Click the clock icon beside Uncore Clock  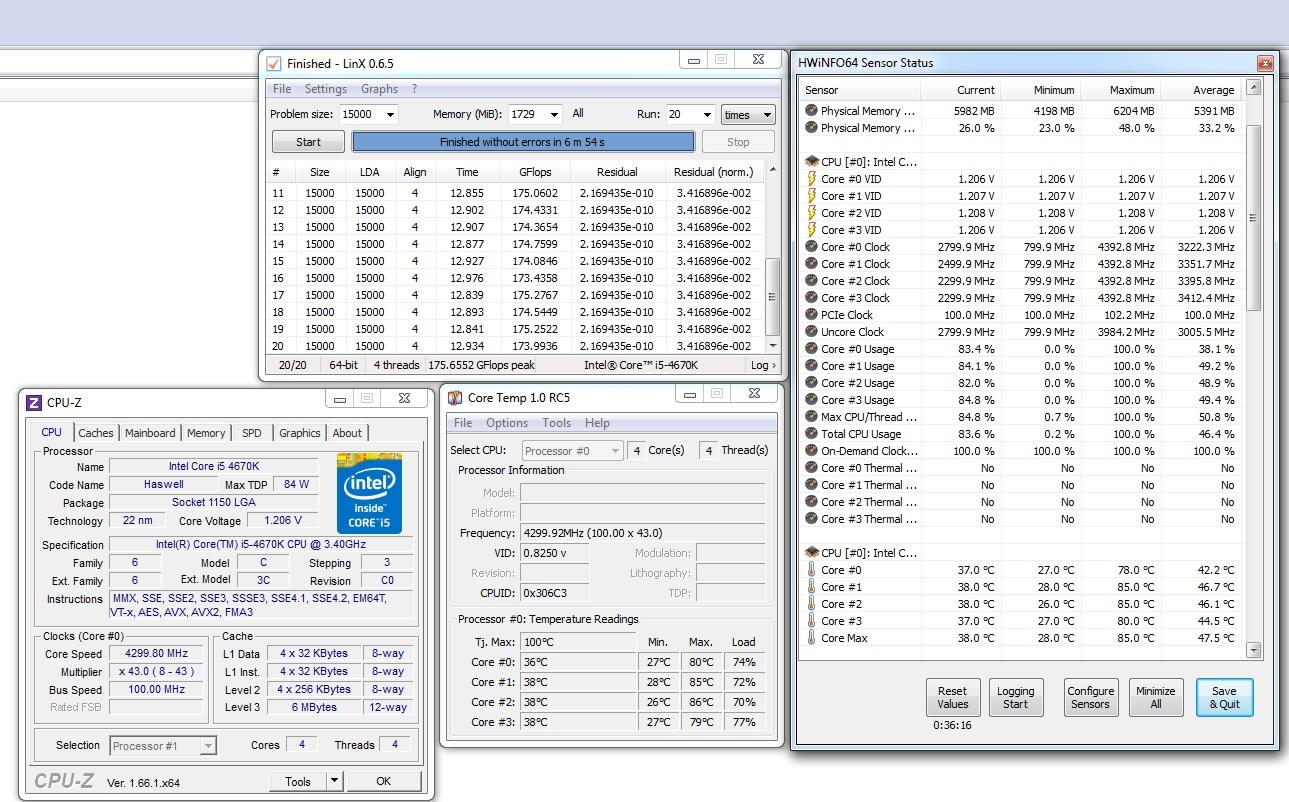point(811,332)
